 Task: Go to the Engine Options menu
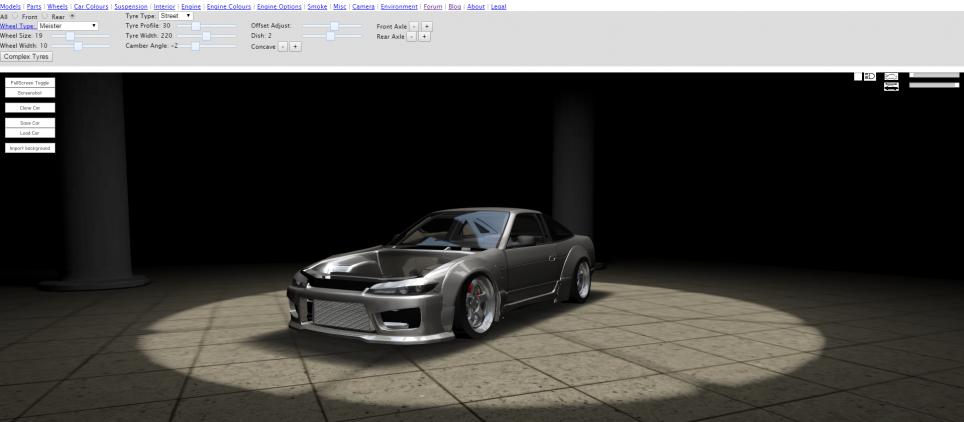coord(279,6)
